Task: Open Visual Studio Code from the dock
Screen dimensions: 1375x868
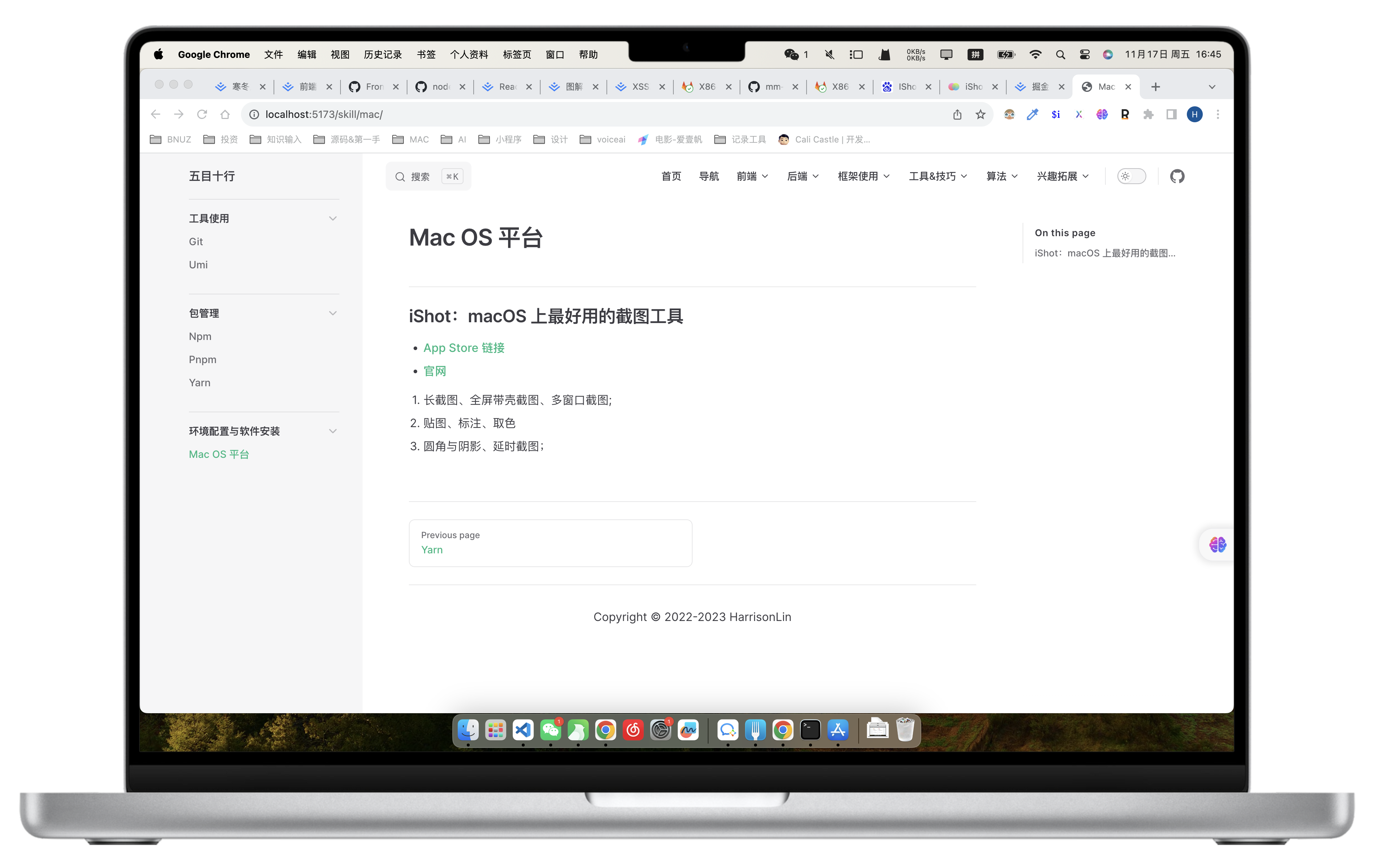Action: tap(522, 730)
